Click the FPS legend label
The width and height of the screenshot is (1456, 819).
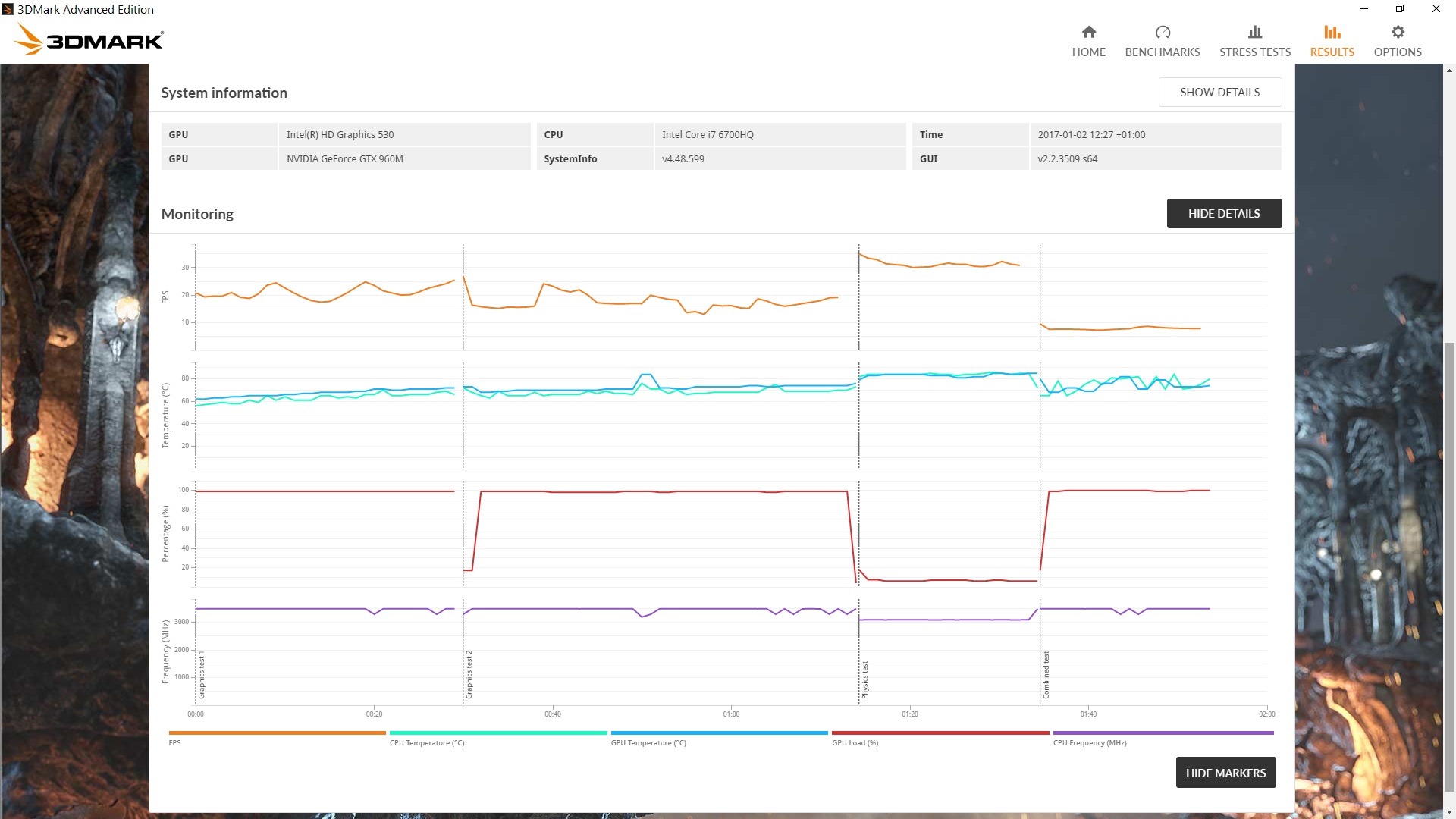click(x=174, y=743)
